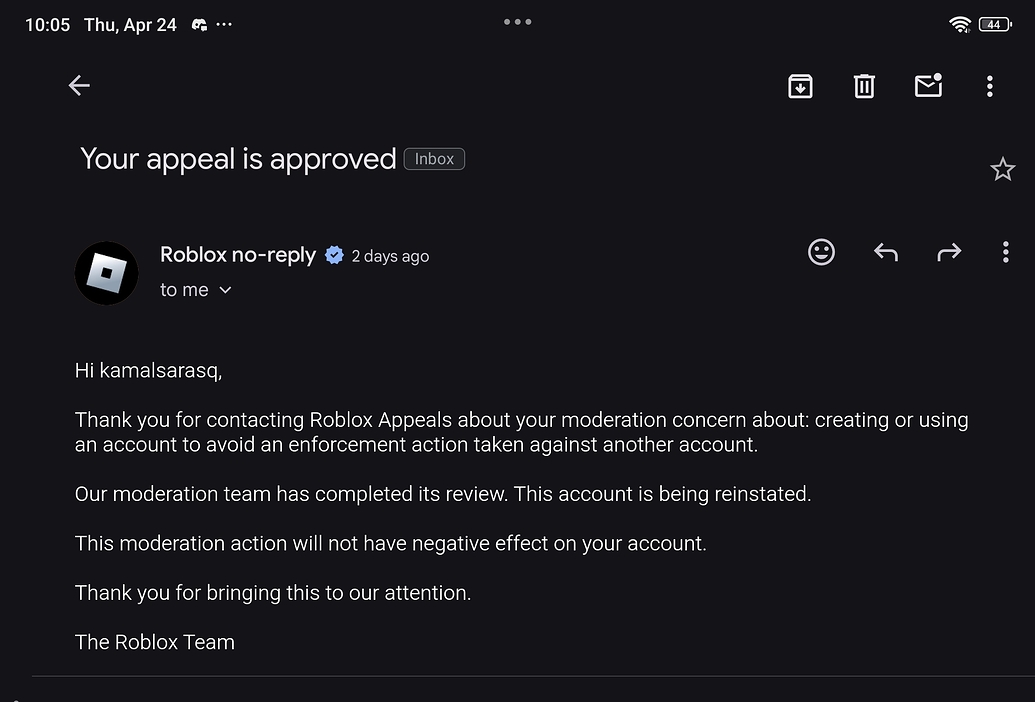Archive this email
This screenshot has width=1035, height=702.
tap(800, 86)
